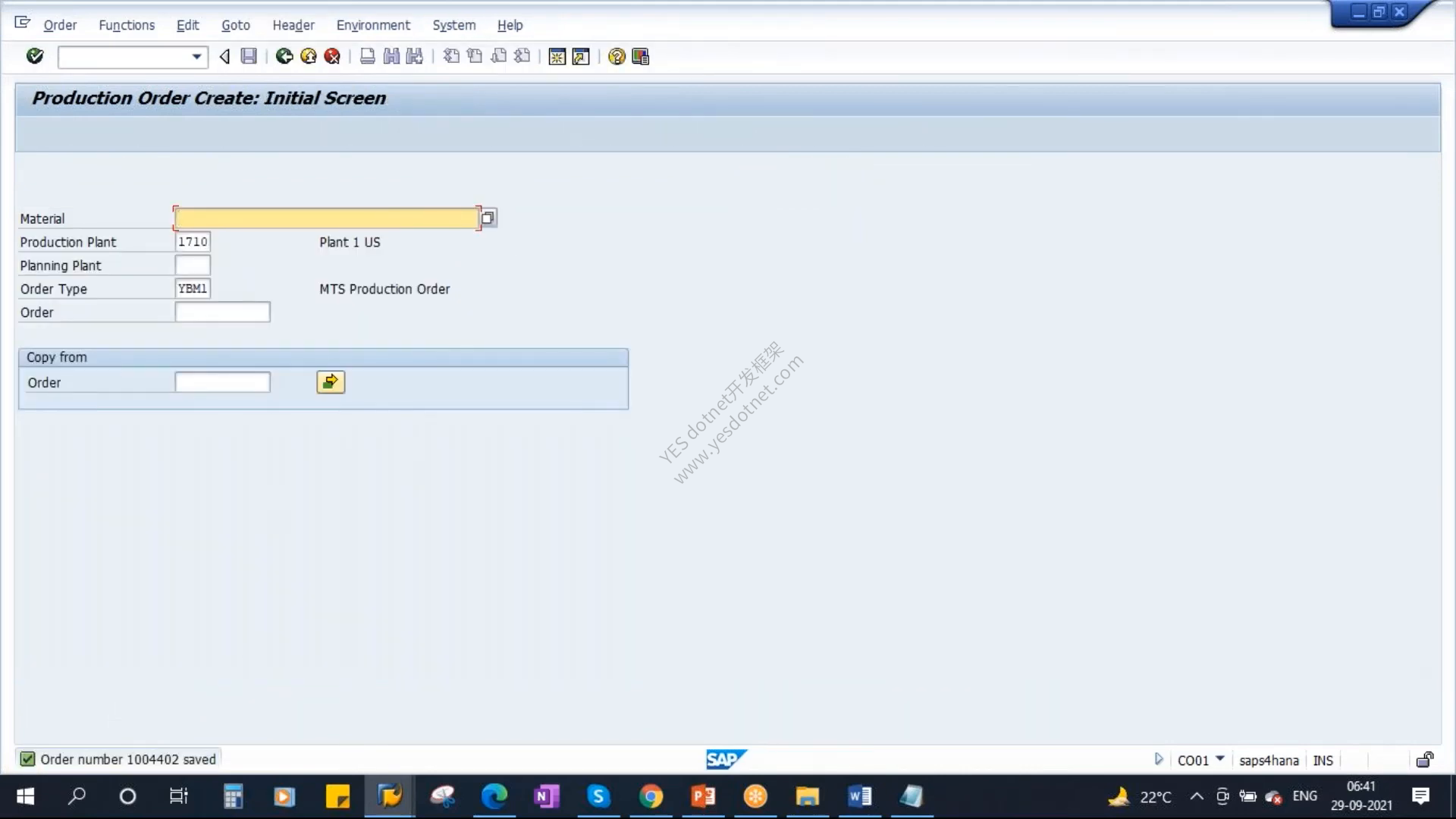Click the yellow Exit arrow icon
1456x819 pixels.
pyautogui.click(x=308, y=56)
